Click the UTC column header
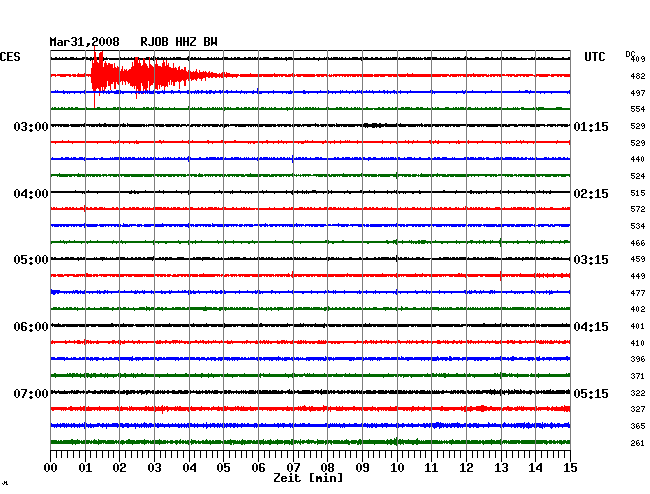 coord(594,57)
